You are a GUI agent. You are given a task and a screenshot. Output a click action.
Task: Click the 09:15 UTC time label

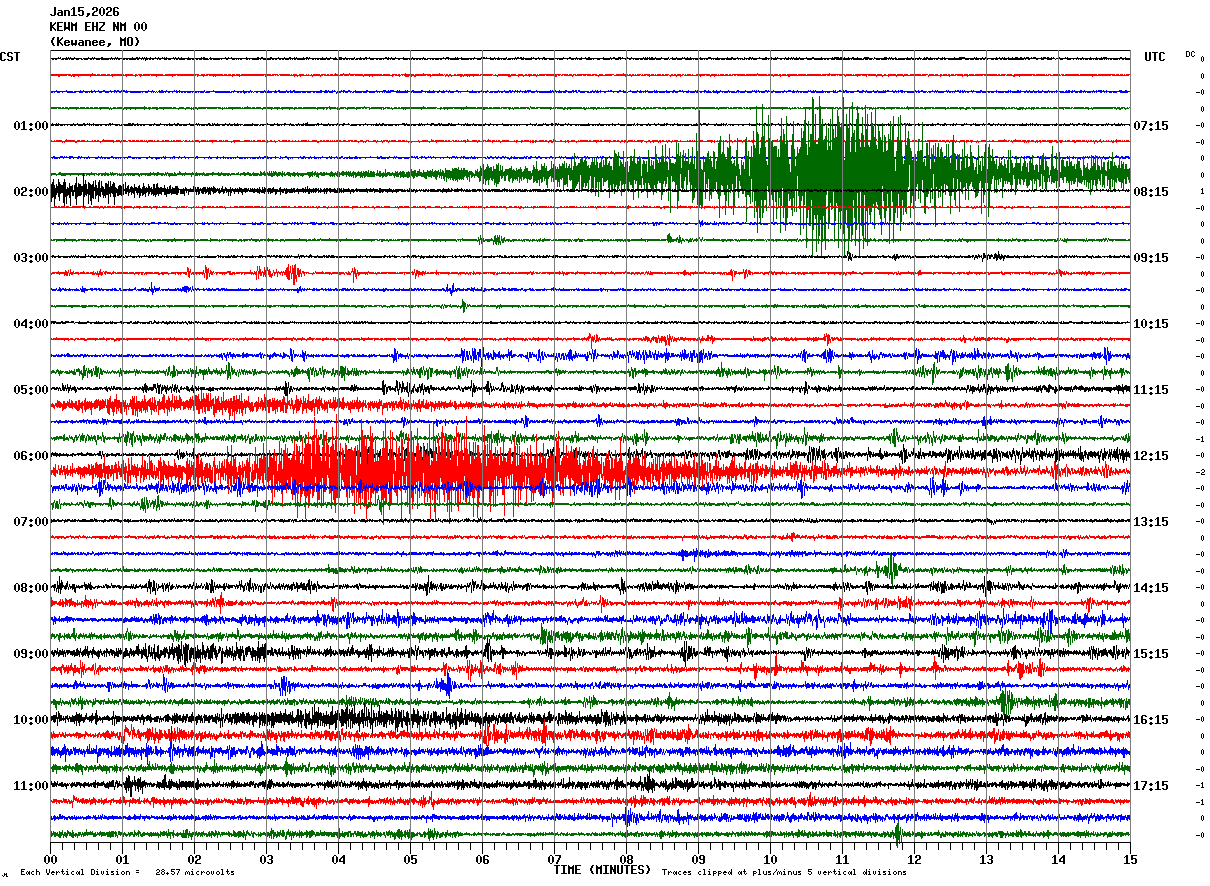[1150, 258]
